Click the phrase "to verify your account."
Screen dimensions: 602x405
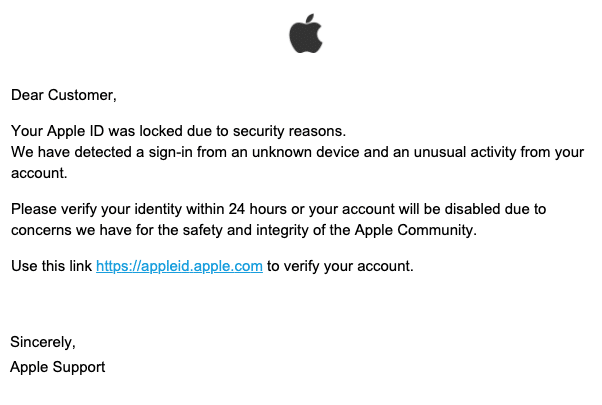[340, 266]
